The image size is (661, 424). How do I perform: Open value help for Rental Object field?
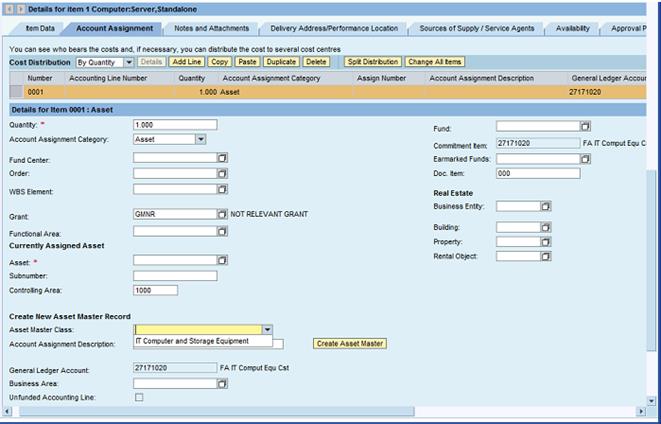[x=546, y=256]
